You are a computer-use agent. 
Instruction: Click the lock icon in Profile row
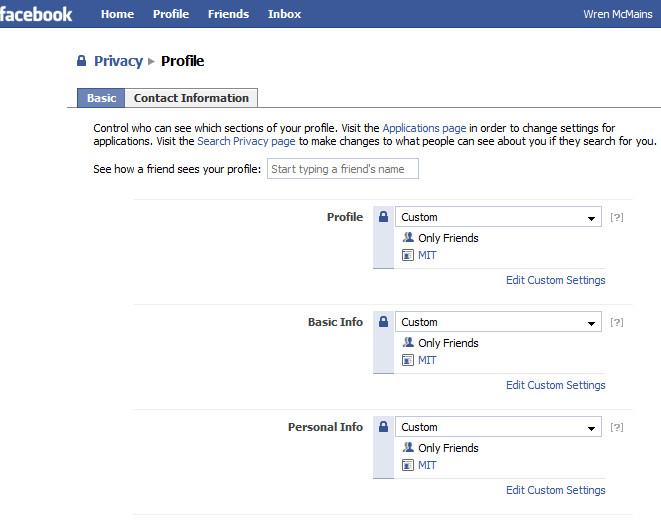pyautogui.click(x=383, y=217)
